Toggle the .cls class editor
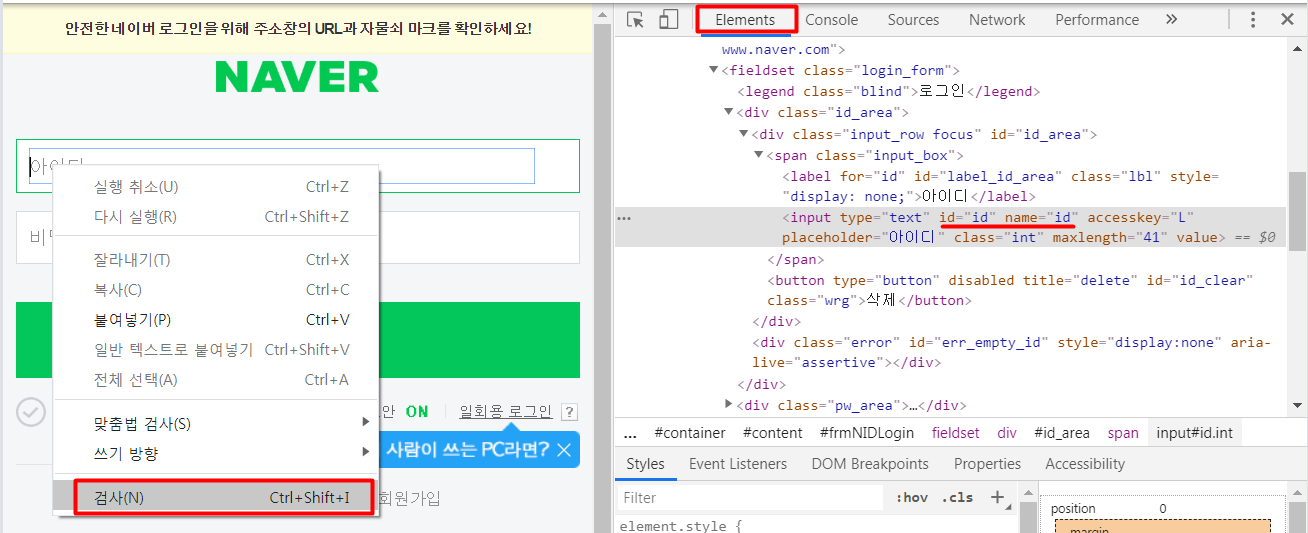The width and height of the screenshot is (1308, 533). [959, 498]
